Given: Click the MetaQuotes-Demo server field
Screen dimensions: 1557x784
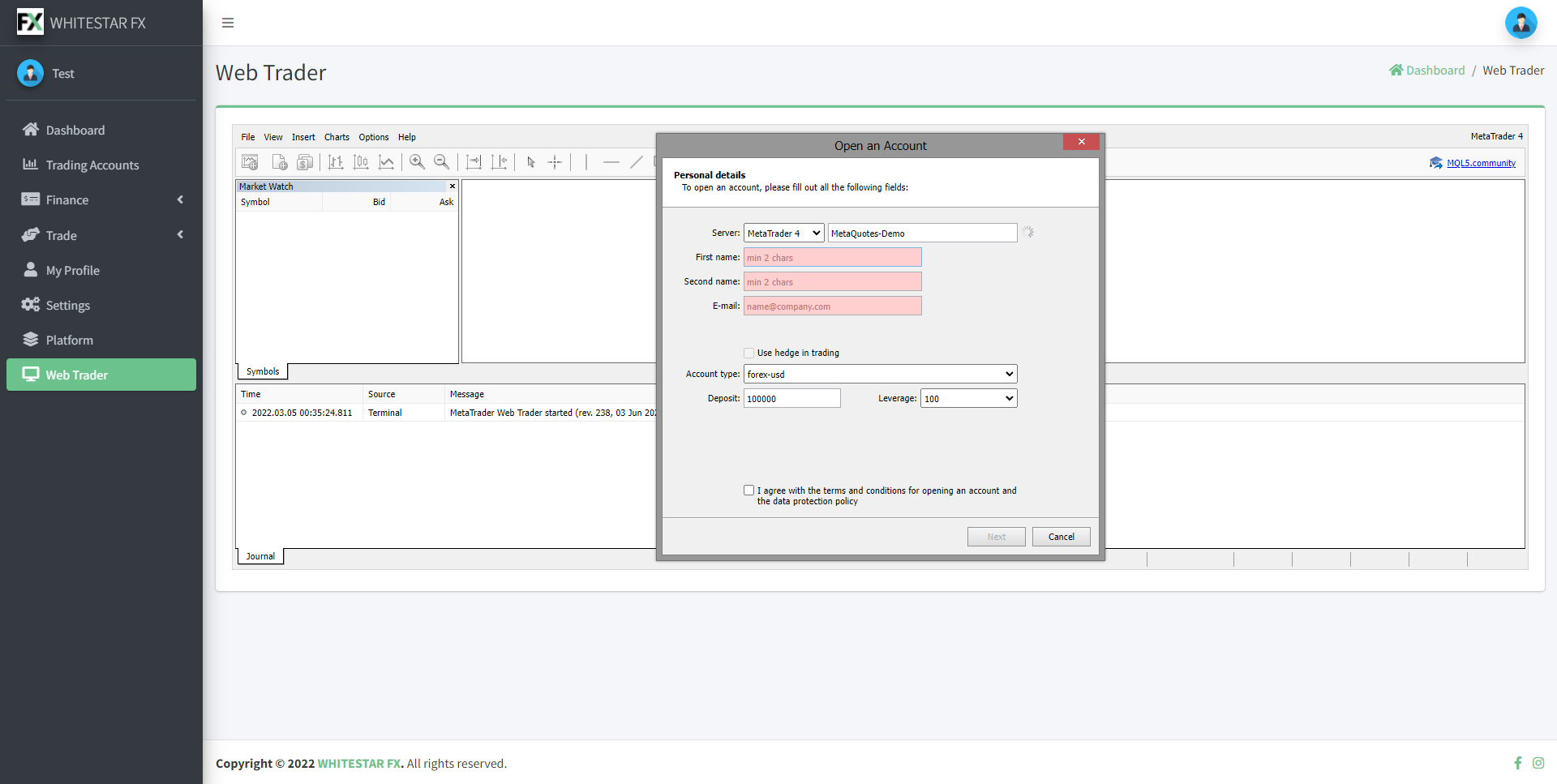Looking at the screenshot, I should (x=922, y=233).
